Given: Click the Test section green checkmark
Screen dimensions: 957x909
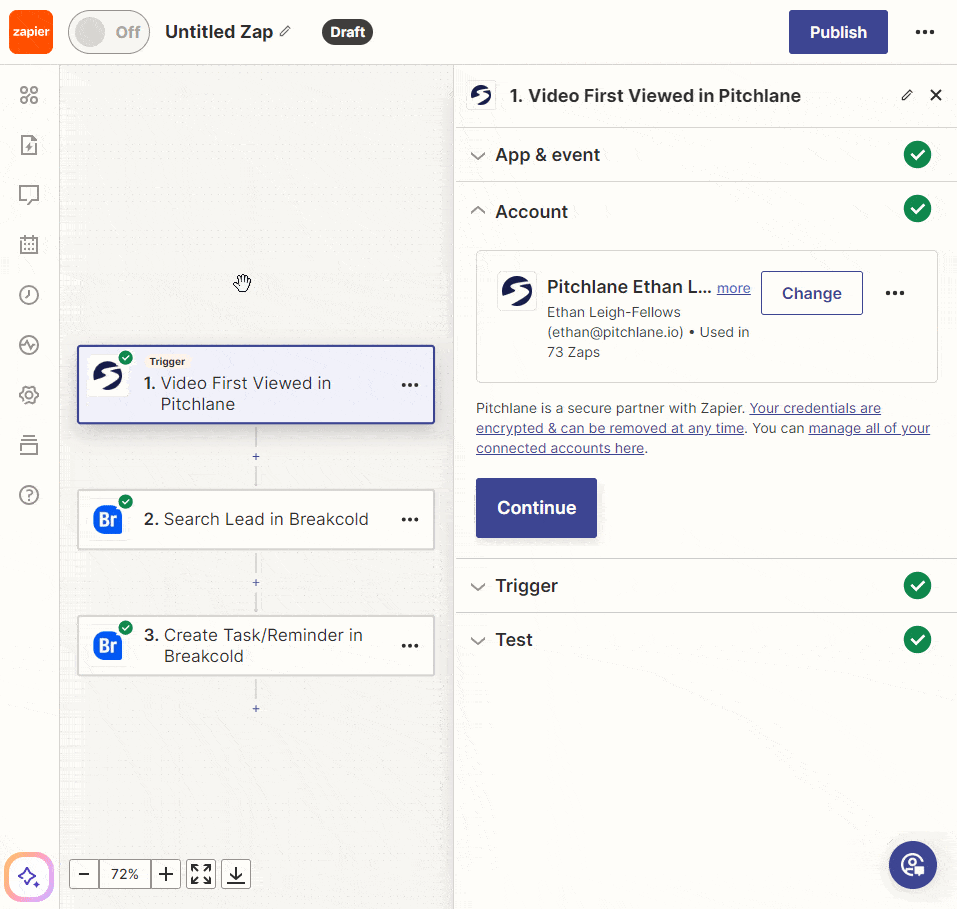Looking at the screenshot, I should (x=917, y=639).
